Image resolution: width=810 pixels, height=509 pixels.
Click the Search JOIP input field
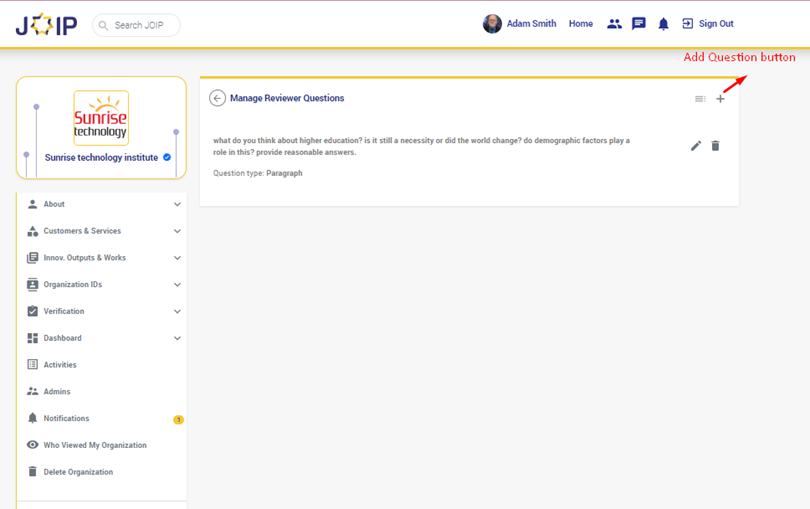[x=142, y=25]
